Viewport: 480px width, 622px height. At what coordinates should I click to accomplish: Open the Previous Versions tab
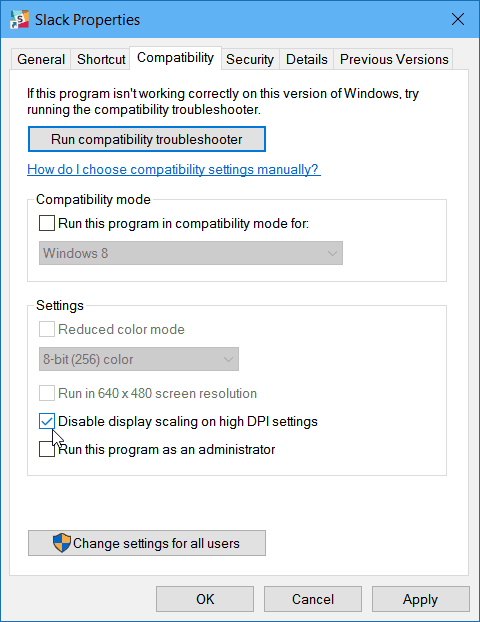tap(394, 59)
